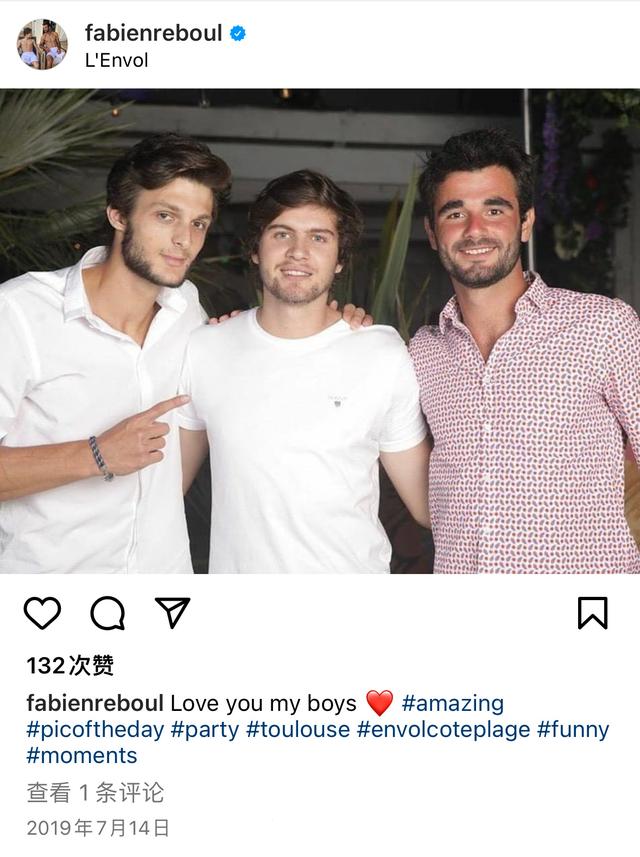640x857 pixels.
Task: Tap the post date 2019年7月14日
Action: coord(98,828)
